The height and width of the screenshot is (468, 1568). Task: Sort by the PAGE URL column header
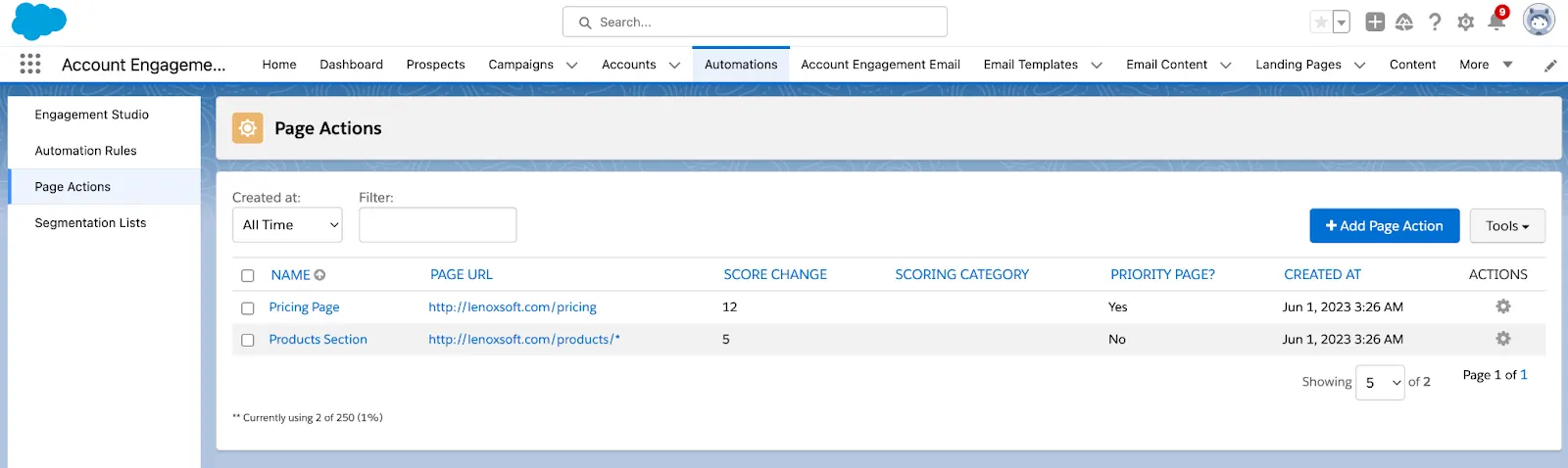461,275
